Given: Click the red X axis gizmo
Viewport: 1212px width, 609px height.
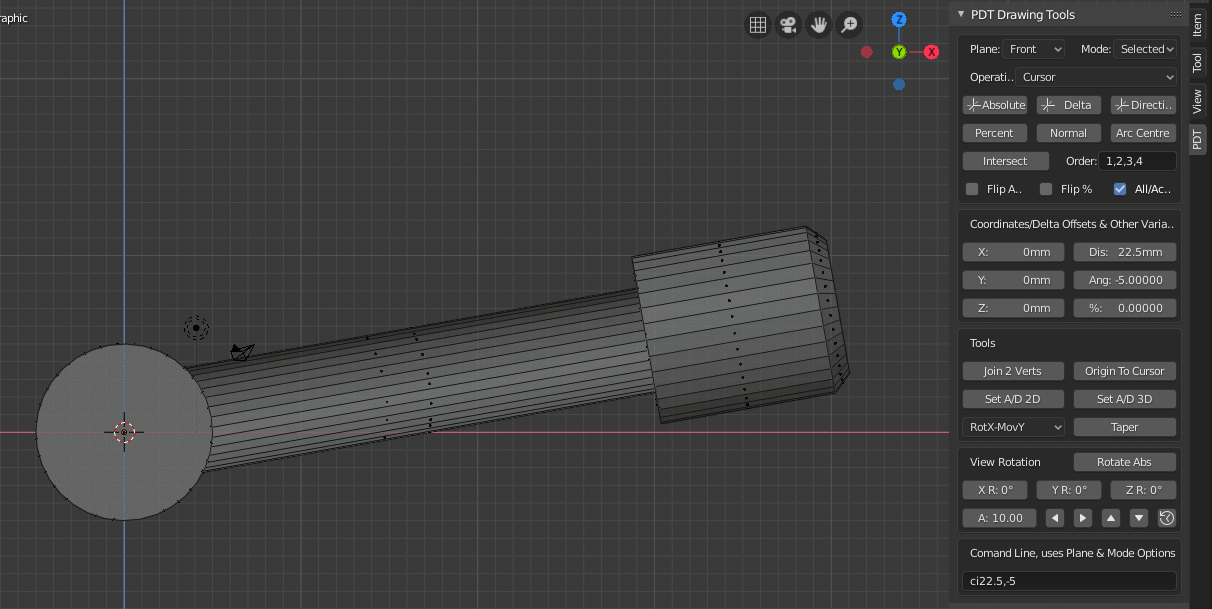Looking at the screenshot, I should 931,52.
